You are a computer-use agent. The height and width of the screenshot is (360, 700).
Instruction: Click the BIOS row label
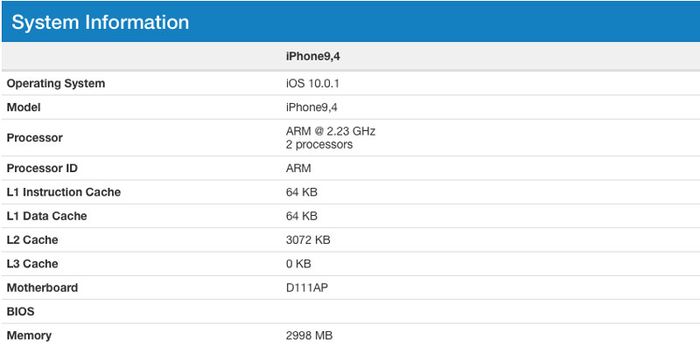(x=21, y=312)
